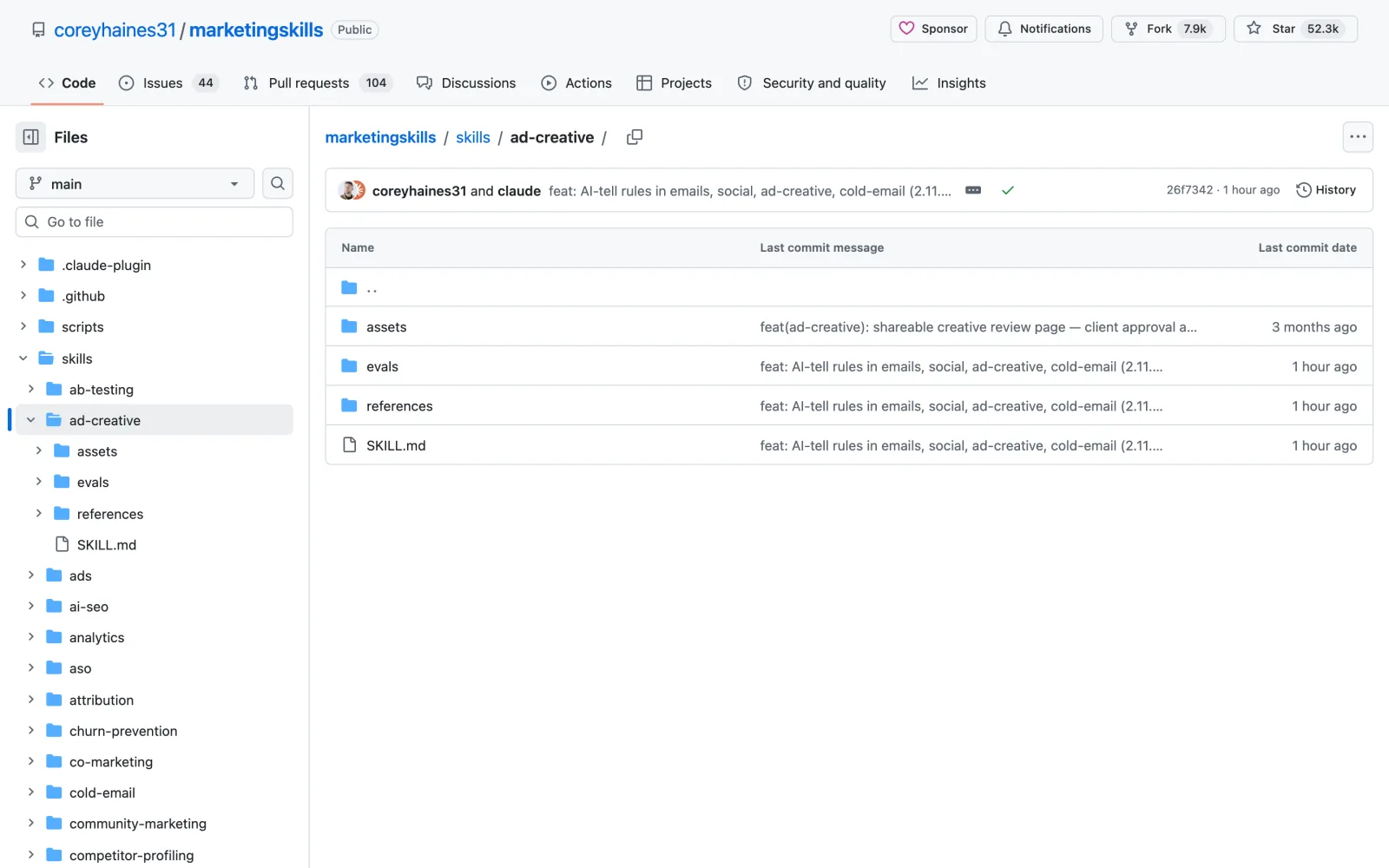Select co-marketing folder in sidebar
The width and height of the screenshot is (1389, 868).
coord(111,761)
